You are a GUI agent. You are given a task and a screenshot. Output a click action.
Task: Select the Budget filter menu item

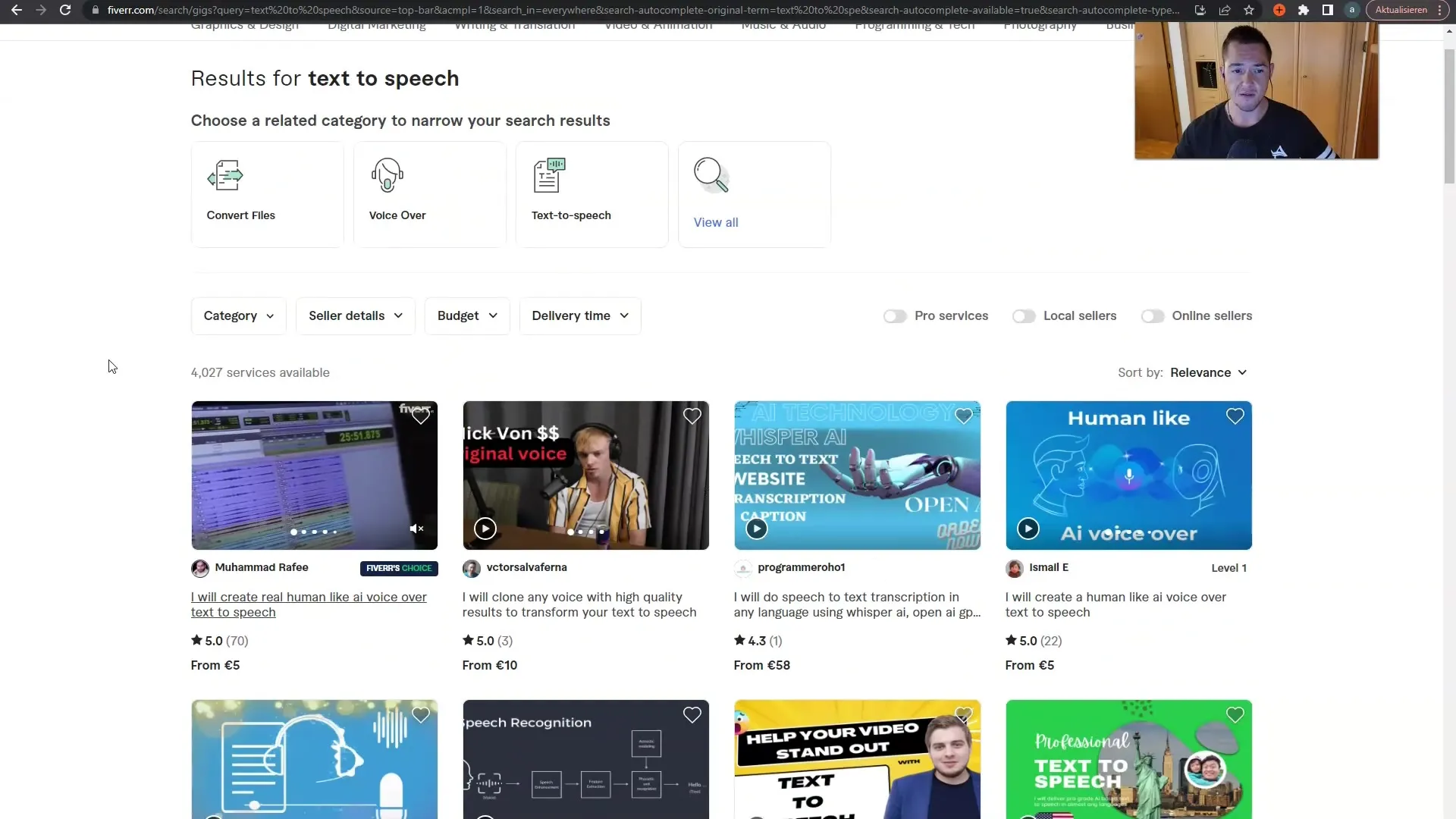(x=465, y=315)
